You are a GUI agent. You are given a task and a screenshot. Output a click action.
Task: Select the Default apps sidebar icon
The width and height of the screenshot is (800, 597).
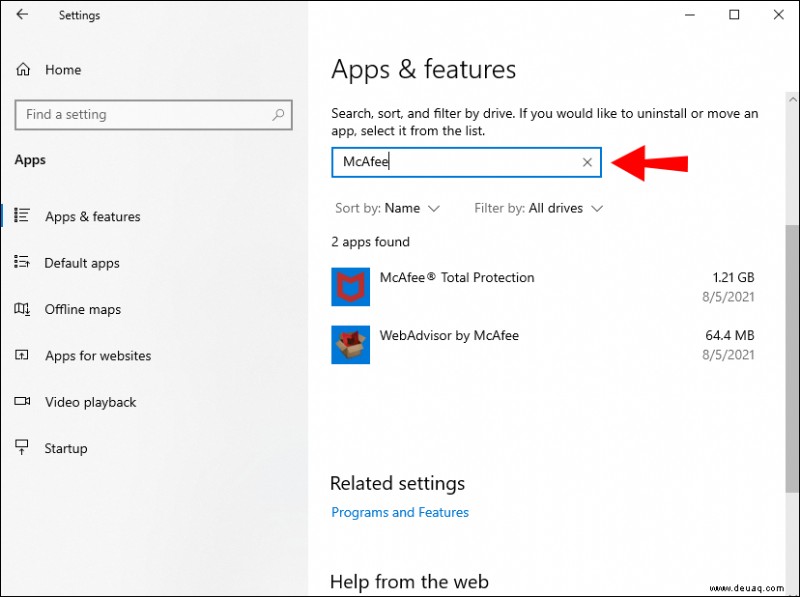coord(22,262)
